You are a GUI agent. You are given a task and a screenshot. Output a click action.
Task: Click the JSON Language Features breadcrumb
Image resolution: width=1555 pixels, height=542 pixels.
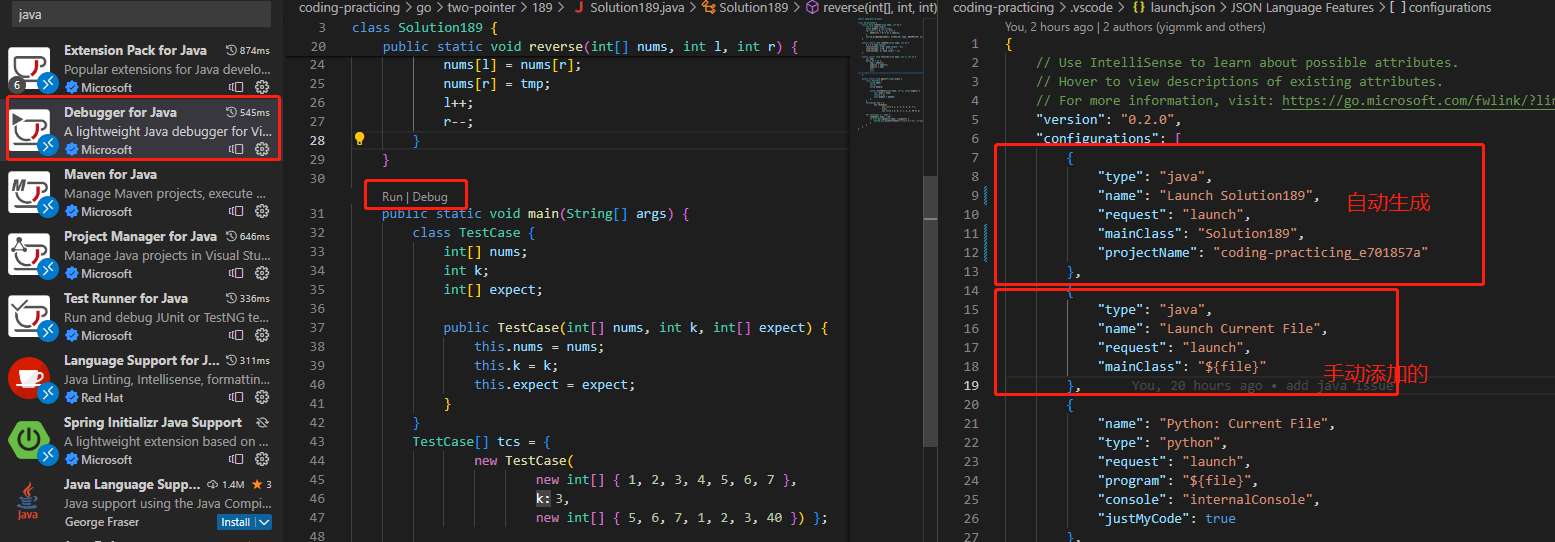(1303, 7)
